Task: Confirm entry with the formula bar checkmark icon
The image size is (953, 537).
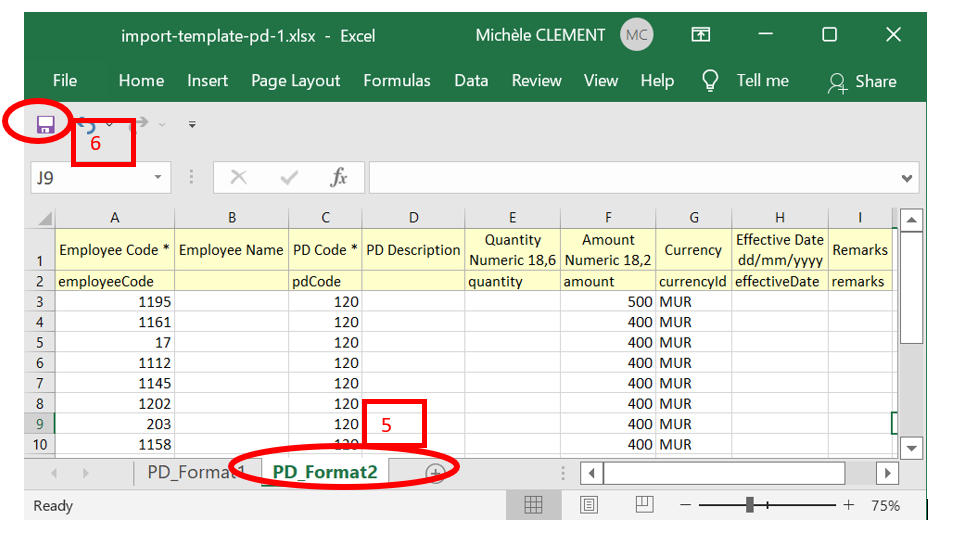Action: [289, 177]
